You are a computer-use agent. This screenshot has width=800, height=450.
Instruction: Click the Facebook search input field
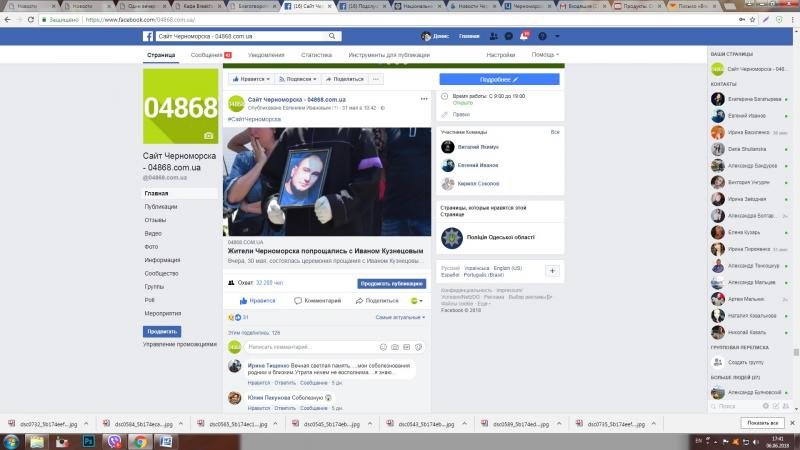[x=241, y=36]
